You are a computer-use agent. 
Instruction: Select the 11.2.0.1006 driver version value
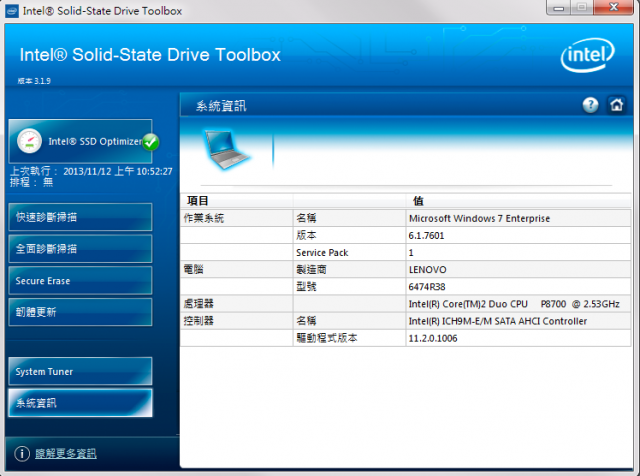point(518,338)
